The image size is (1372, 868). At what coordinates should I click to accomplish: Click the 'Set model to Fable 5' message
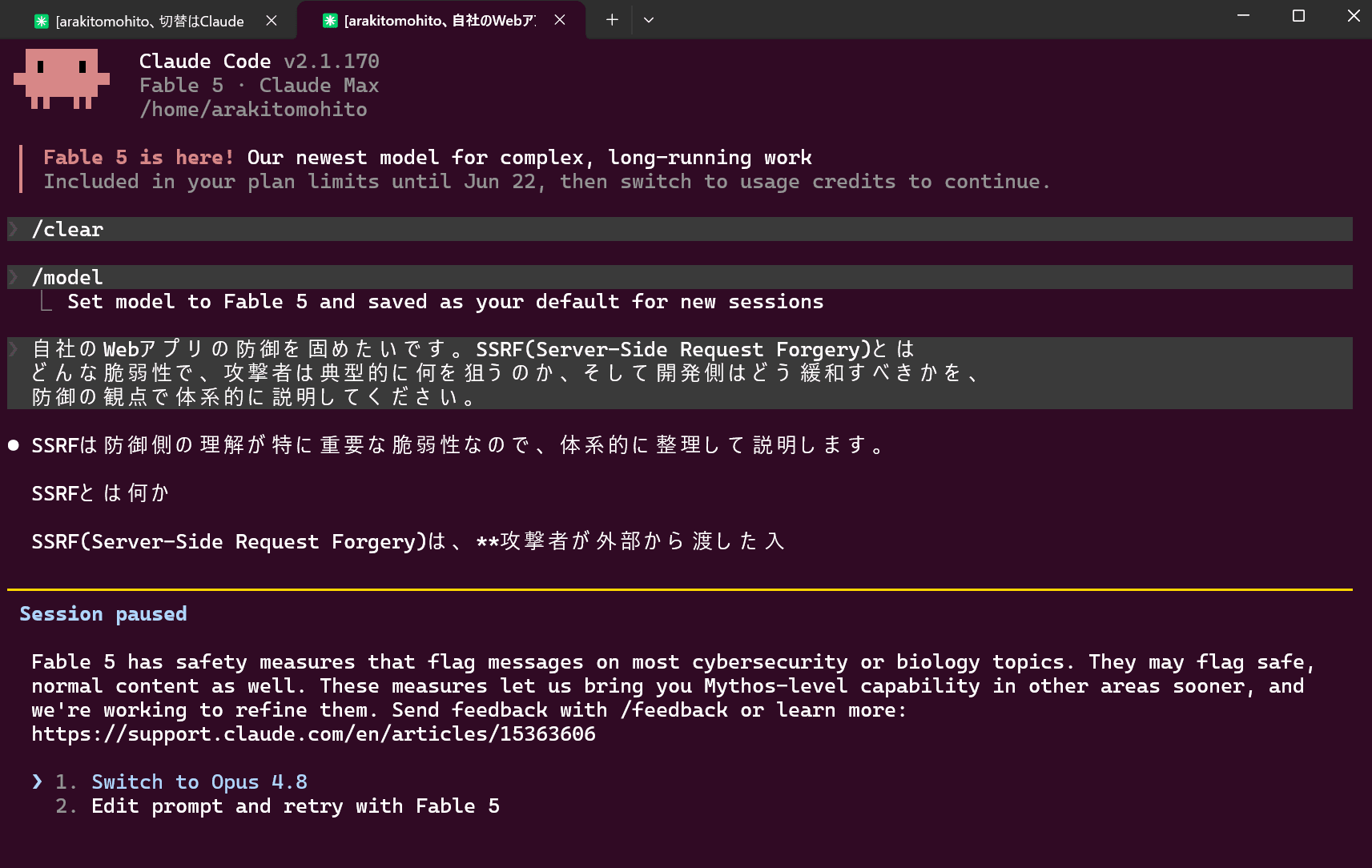(445, 302)
